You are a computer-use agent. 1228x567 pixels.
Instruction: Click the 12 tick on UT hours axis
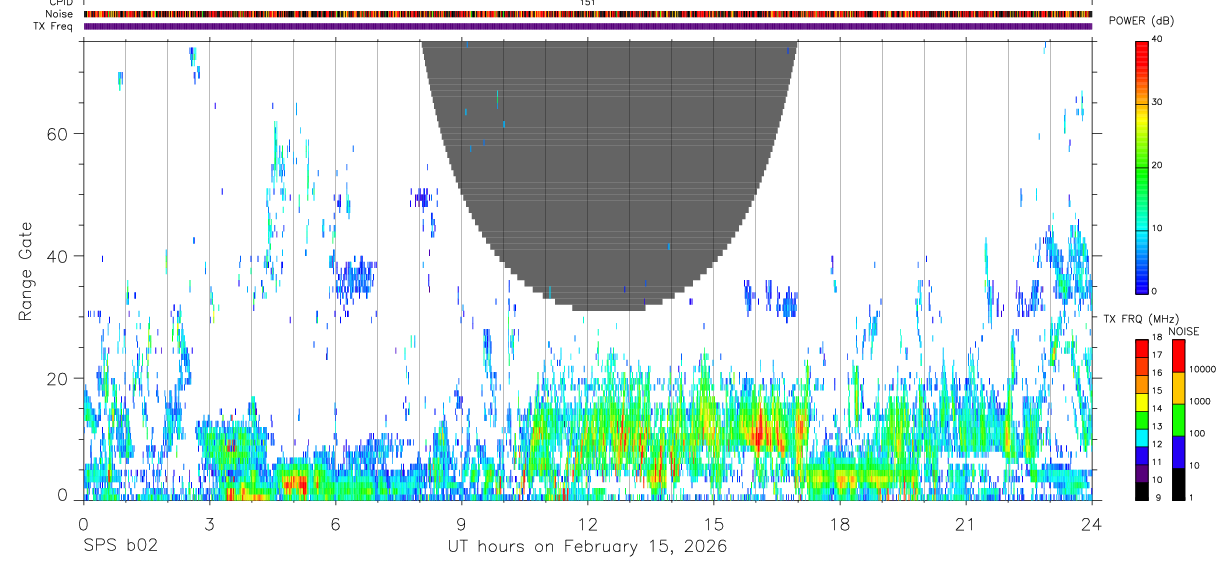[587, 523]
